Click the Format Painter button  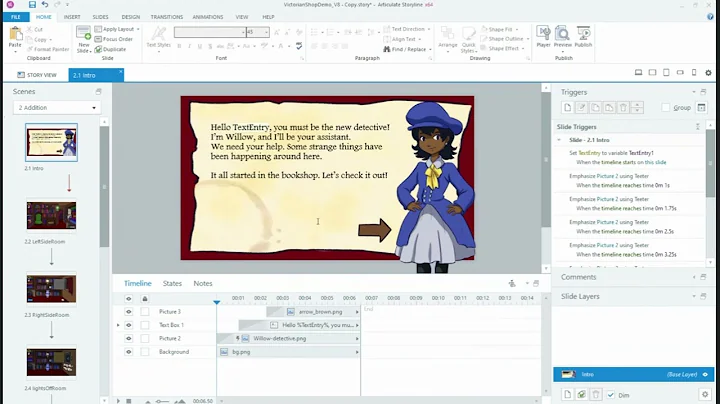pyautogui.click(x=48, y=49)
